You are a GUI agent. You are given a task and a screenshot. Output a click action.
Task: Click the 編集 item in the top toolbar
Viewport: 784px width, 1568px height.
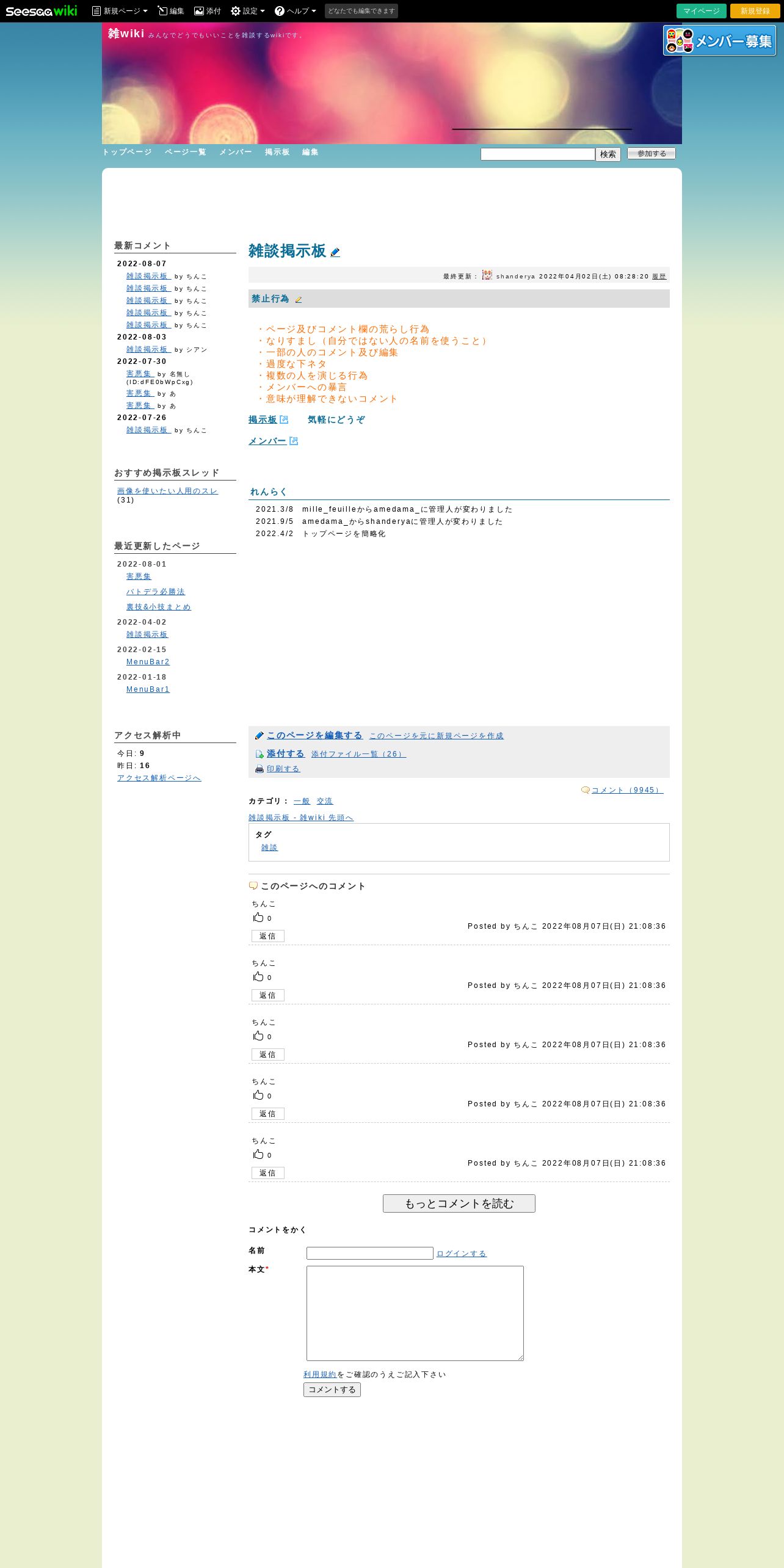click(x=171, y=11)
